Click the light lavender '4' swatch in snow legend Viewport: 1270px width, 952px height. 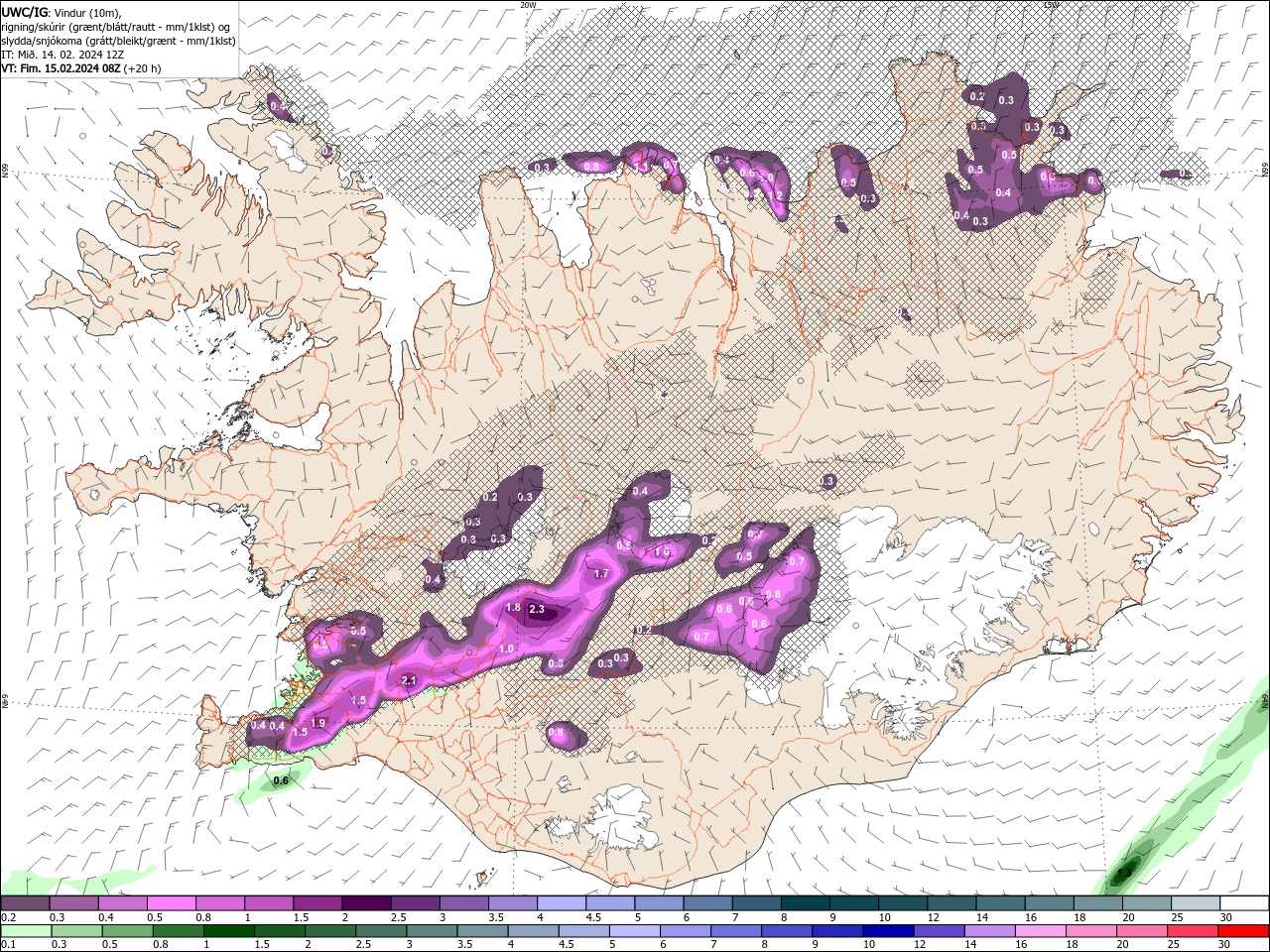coord(562,903)
